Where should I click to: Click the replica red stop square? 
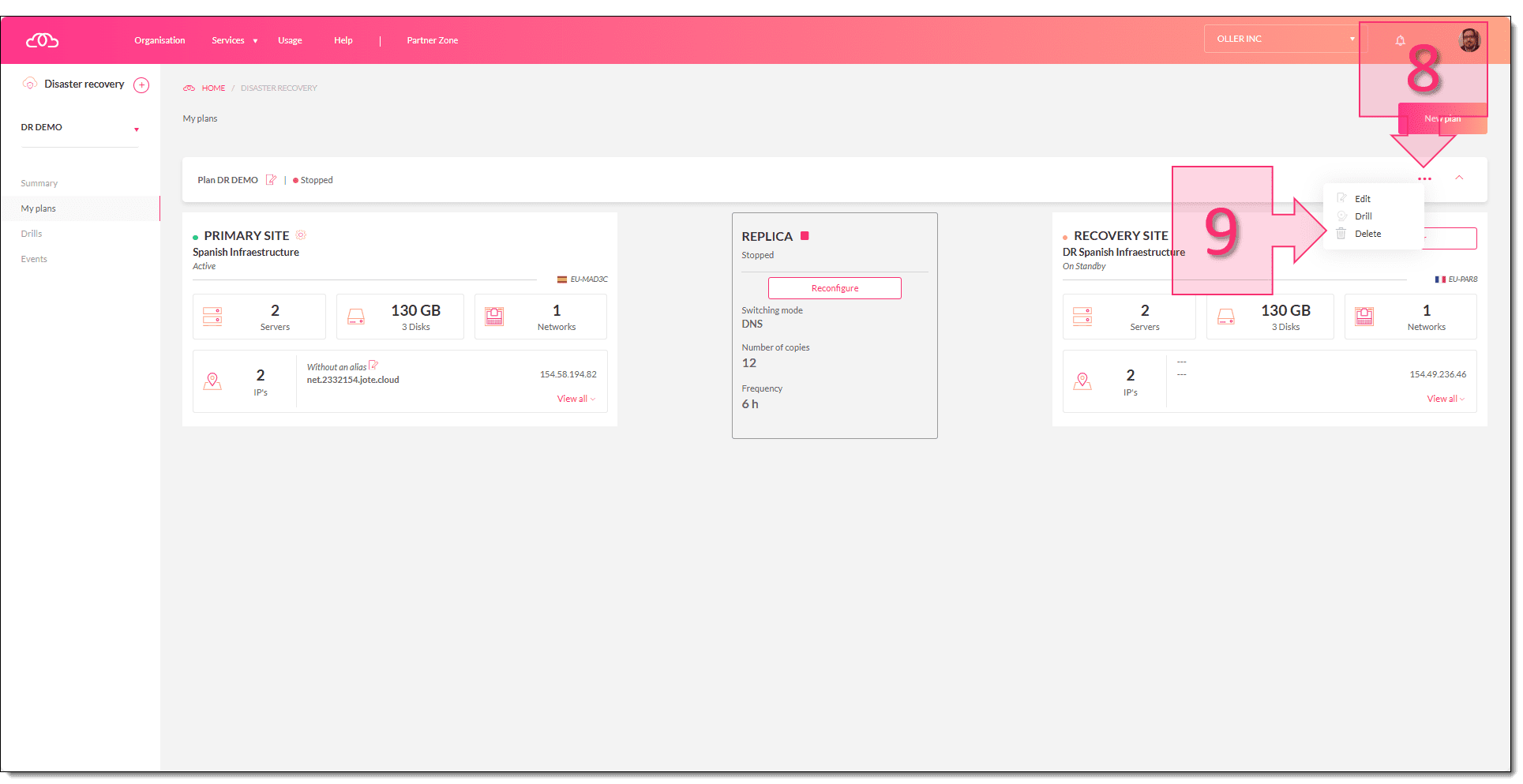pos(805,235)
